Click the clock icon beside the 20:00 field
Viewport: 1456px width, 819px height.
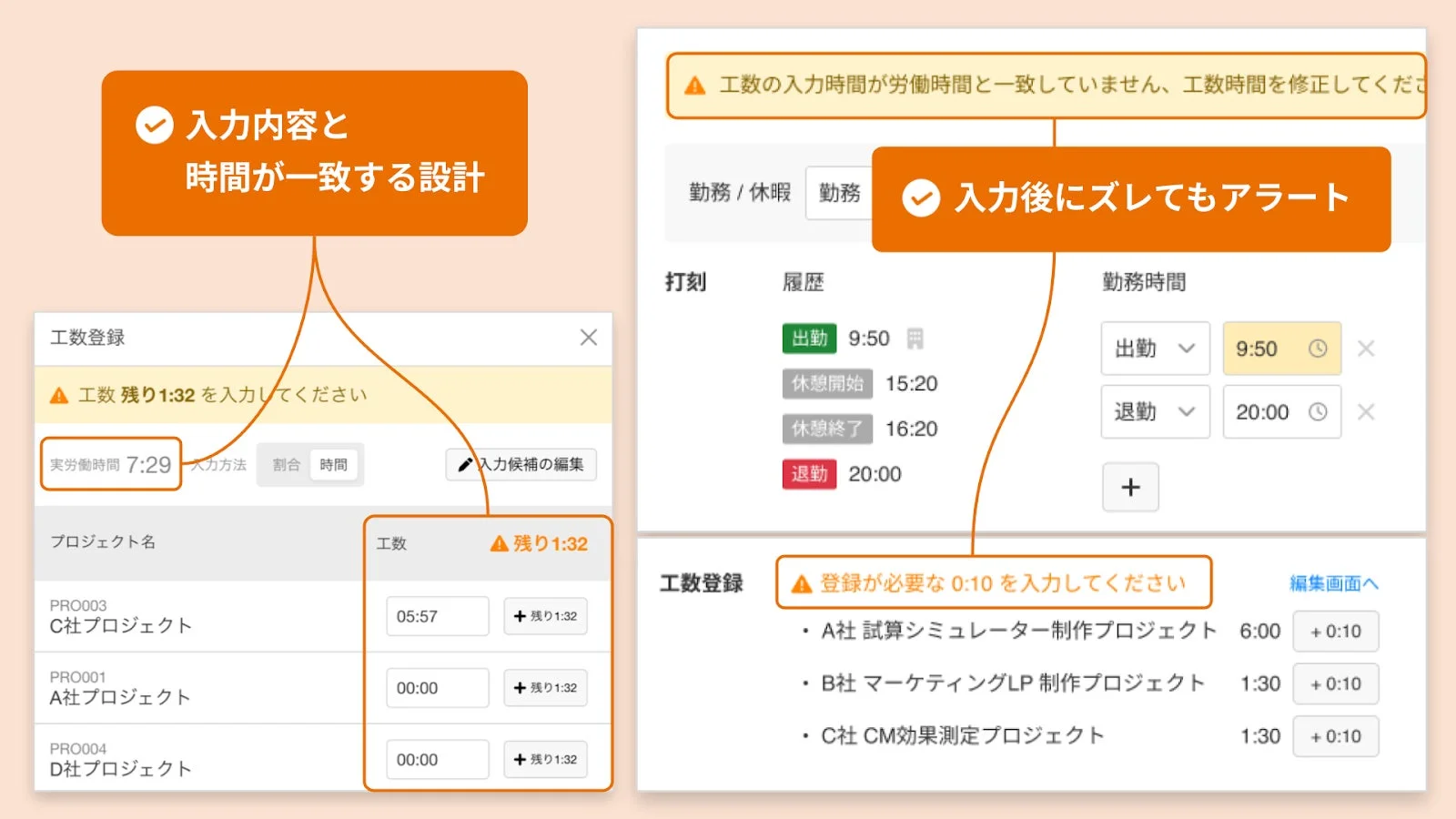1318,411
